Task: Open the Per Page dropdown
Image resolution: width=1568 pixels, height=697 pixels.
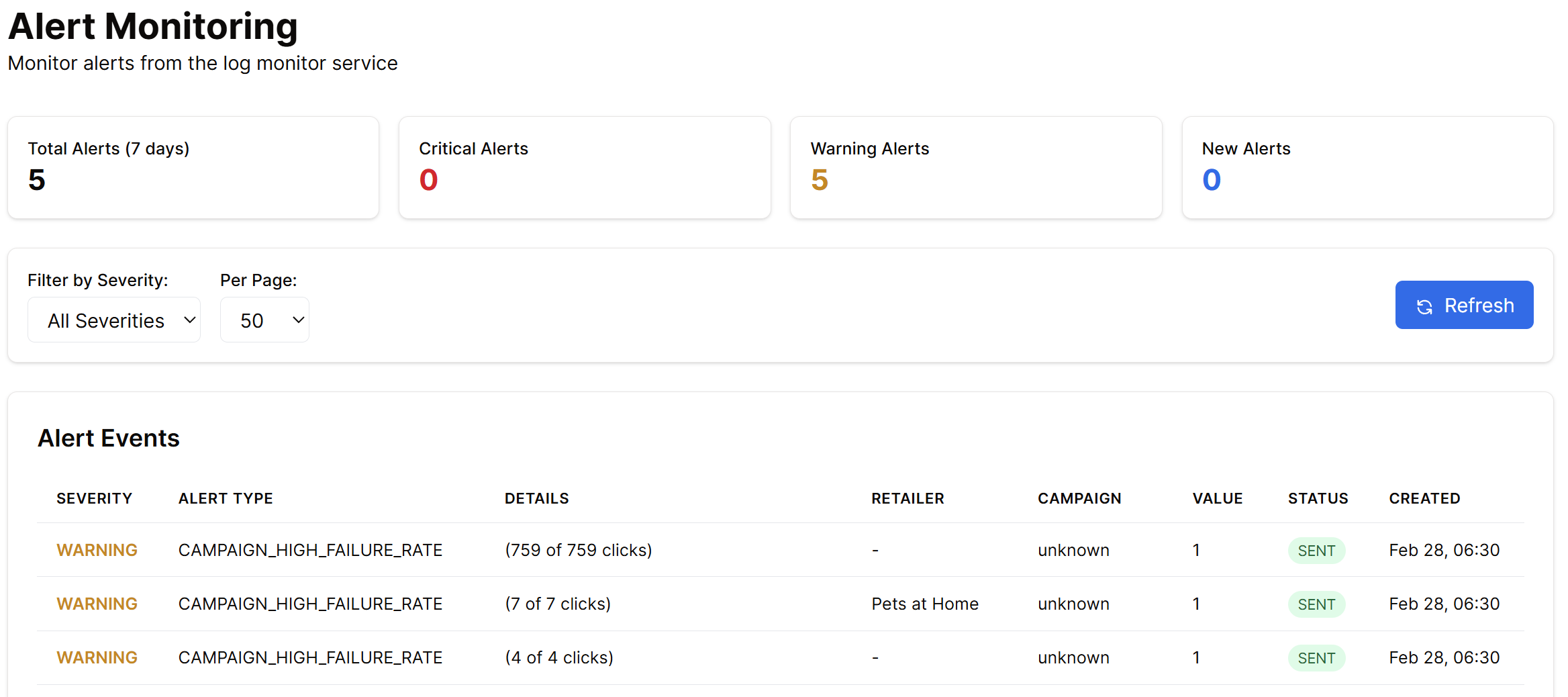Action: coord(264,320)
